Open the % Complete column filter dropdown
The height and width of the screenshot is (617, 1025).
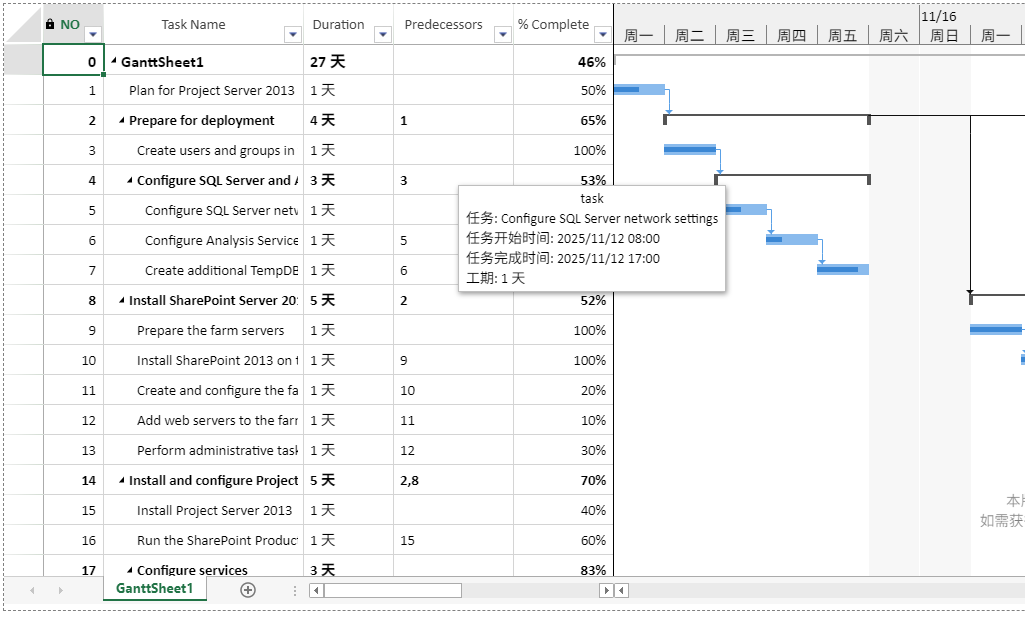coord(601,35)
